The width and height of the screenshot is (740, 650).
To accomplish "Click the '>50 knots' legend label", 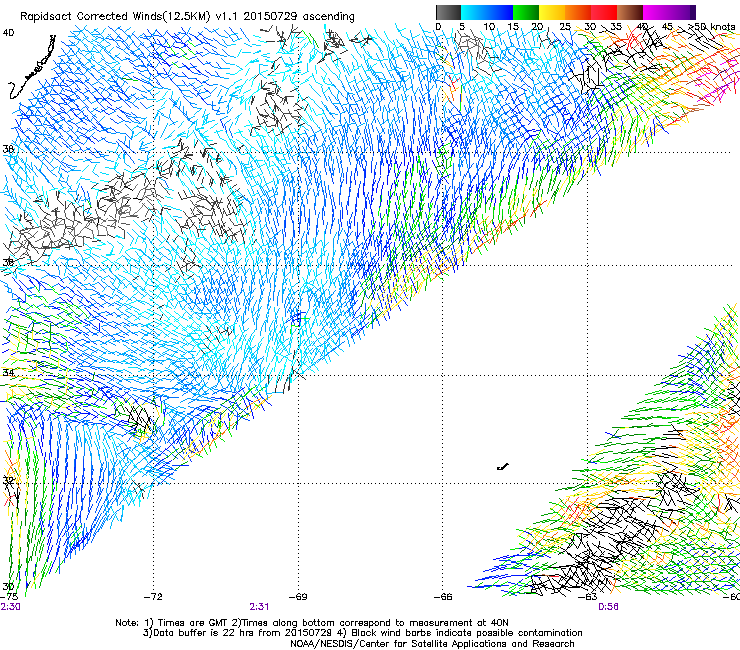I will [x=713, y=27].
